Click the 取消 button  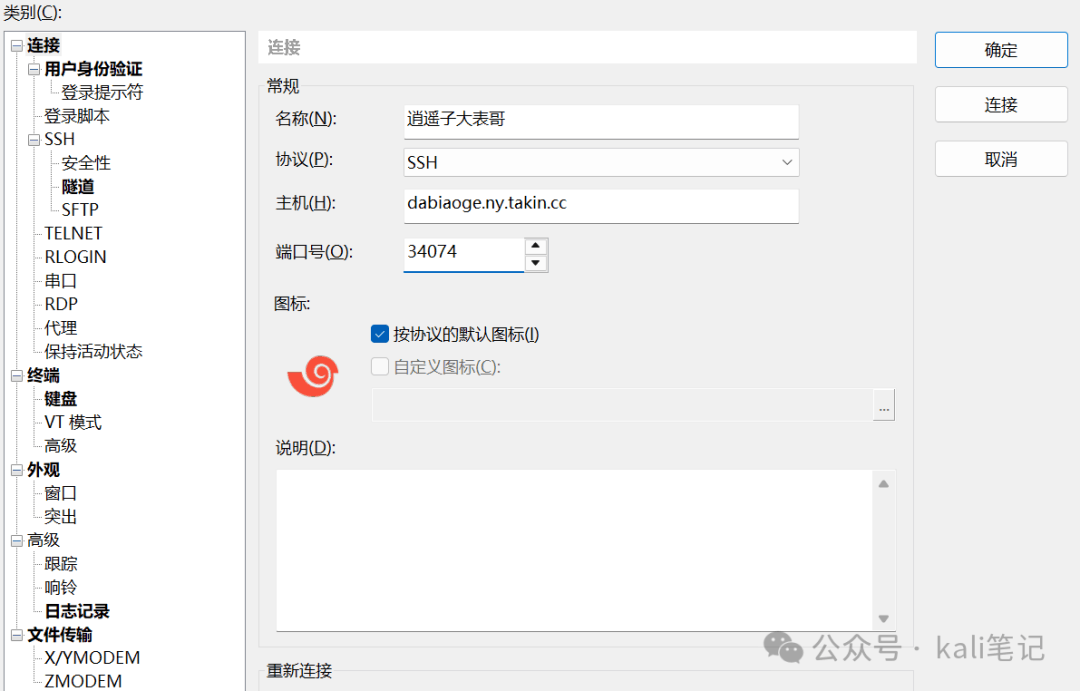click(x=1001, y=159)
